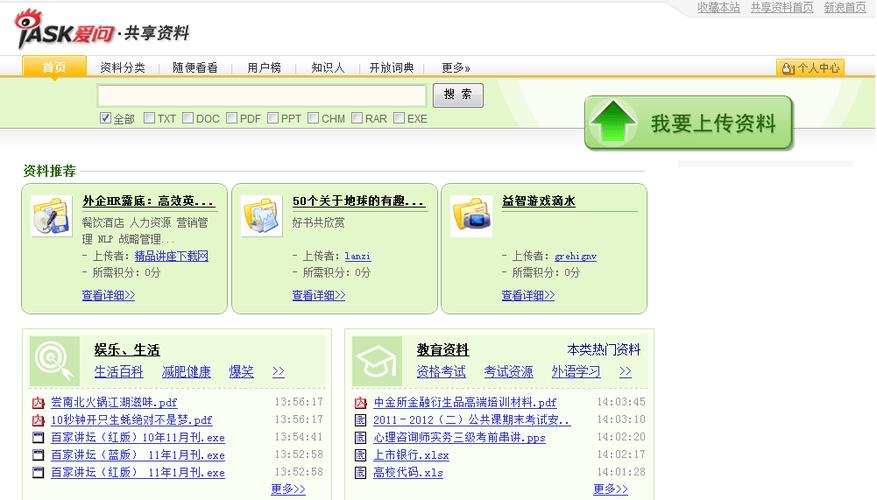The width and height of the screenshot is (877, 500).
Task: Open the 用户榜 tab
Action: [264, 68]
